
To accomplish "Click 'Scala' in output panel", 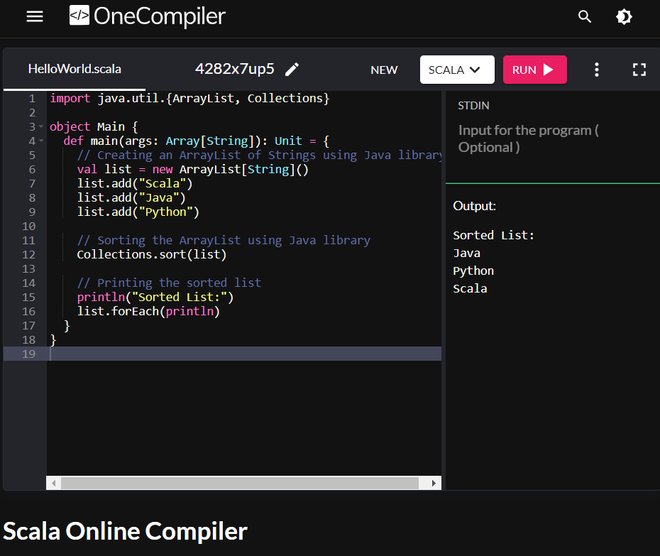I will click(x=470, y=289).
